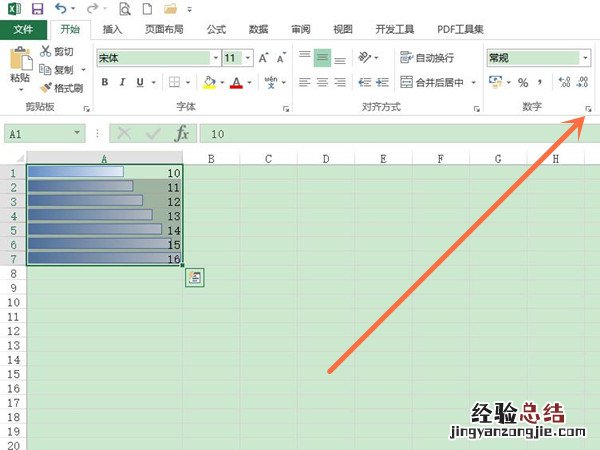Click the Quick Analysis icon below the selection
The width and height of the screenshot is (600, 450).
tap(195, 278)
